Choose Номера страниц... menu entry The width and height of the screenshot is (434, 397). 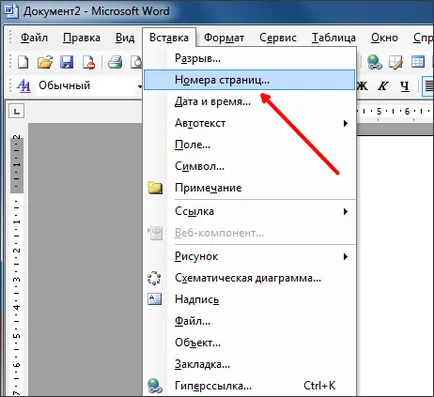click(249, 80)
